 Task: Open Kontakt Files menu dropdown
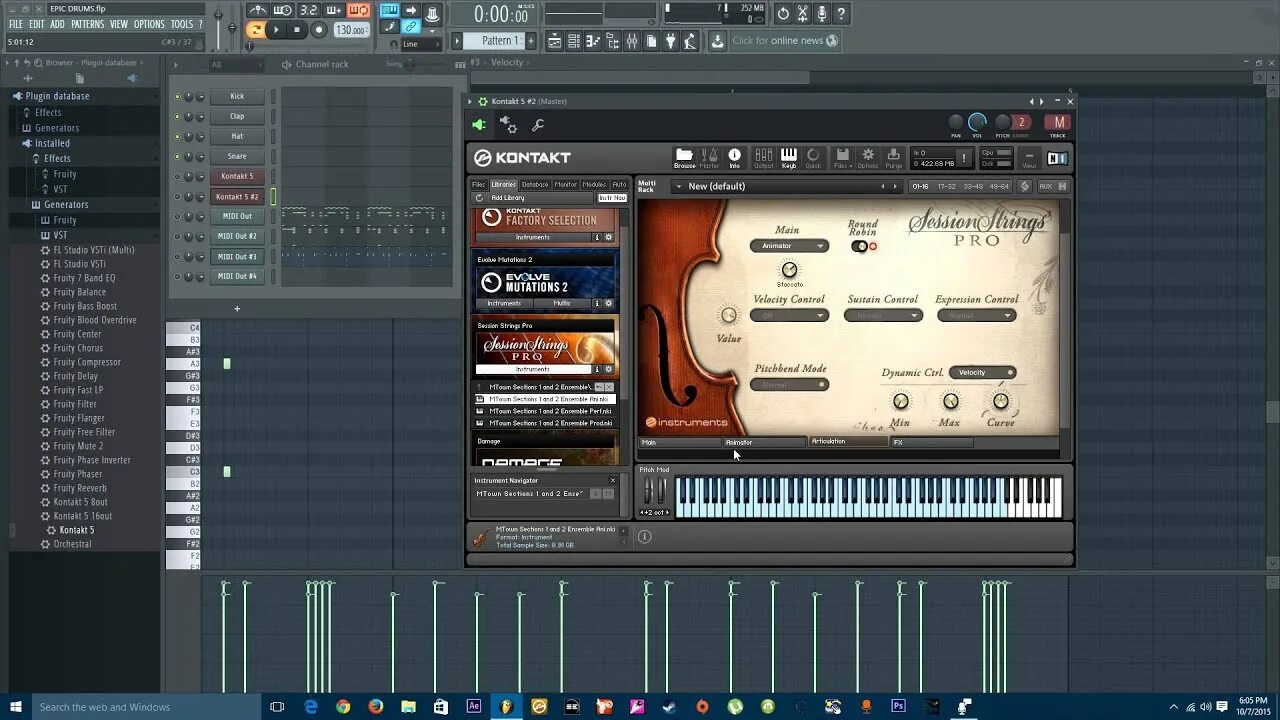coord(842,157)
